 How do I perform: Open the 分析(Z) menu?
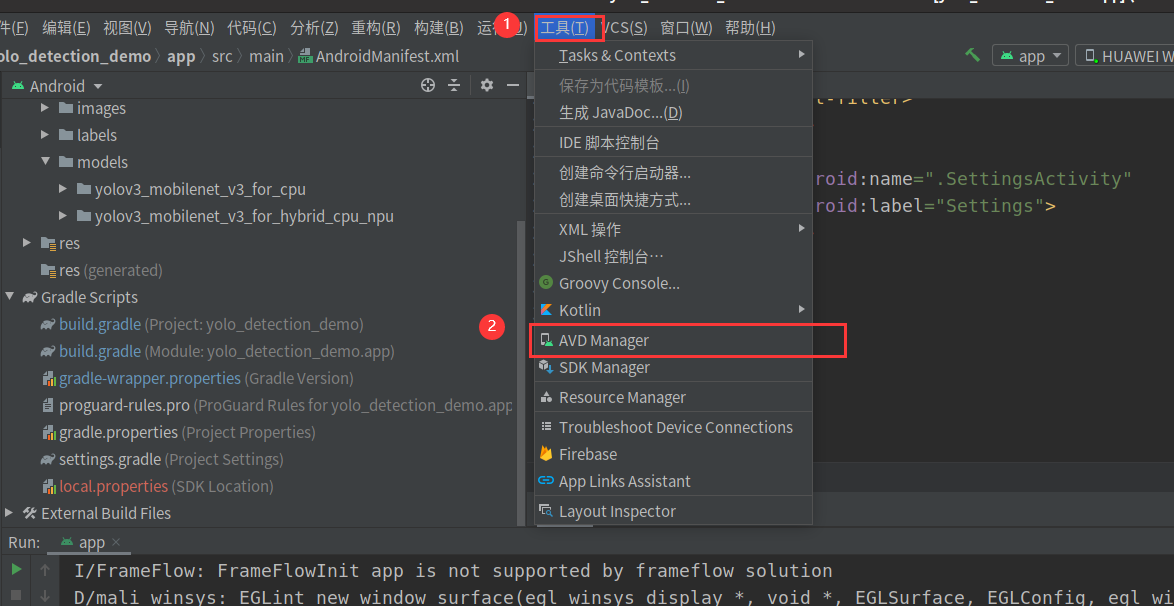(314, 28)
